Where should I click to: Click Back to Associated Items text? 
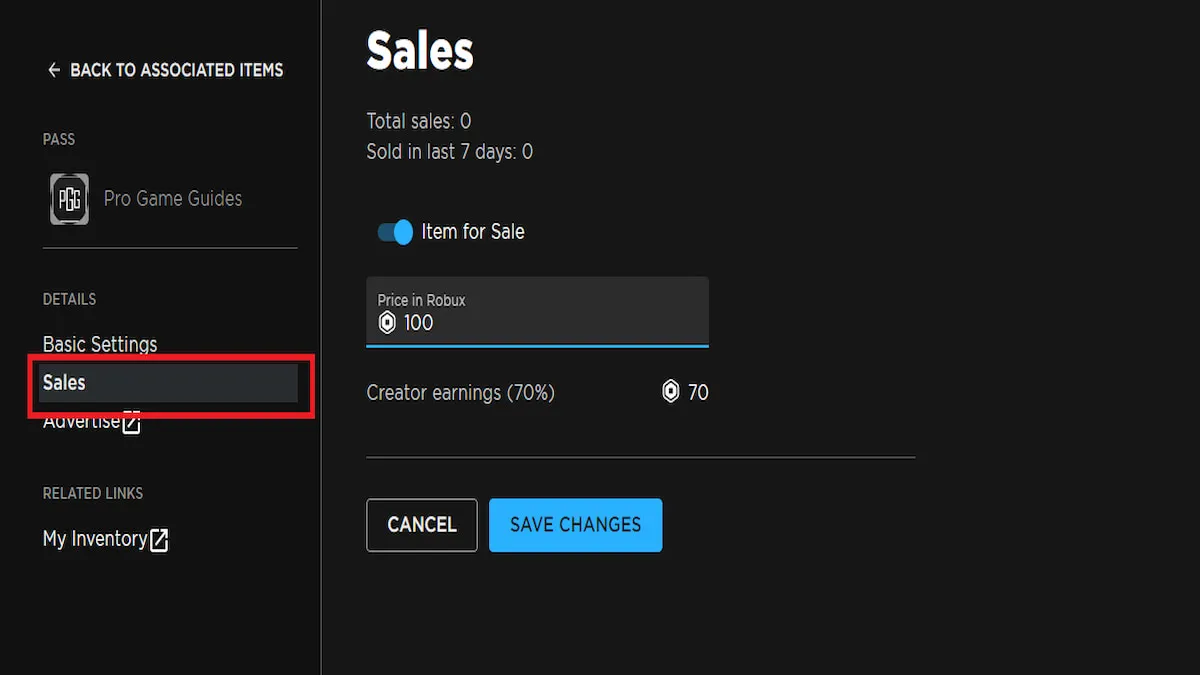click(x=176, y=70)
